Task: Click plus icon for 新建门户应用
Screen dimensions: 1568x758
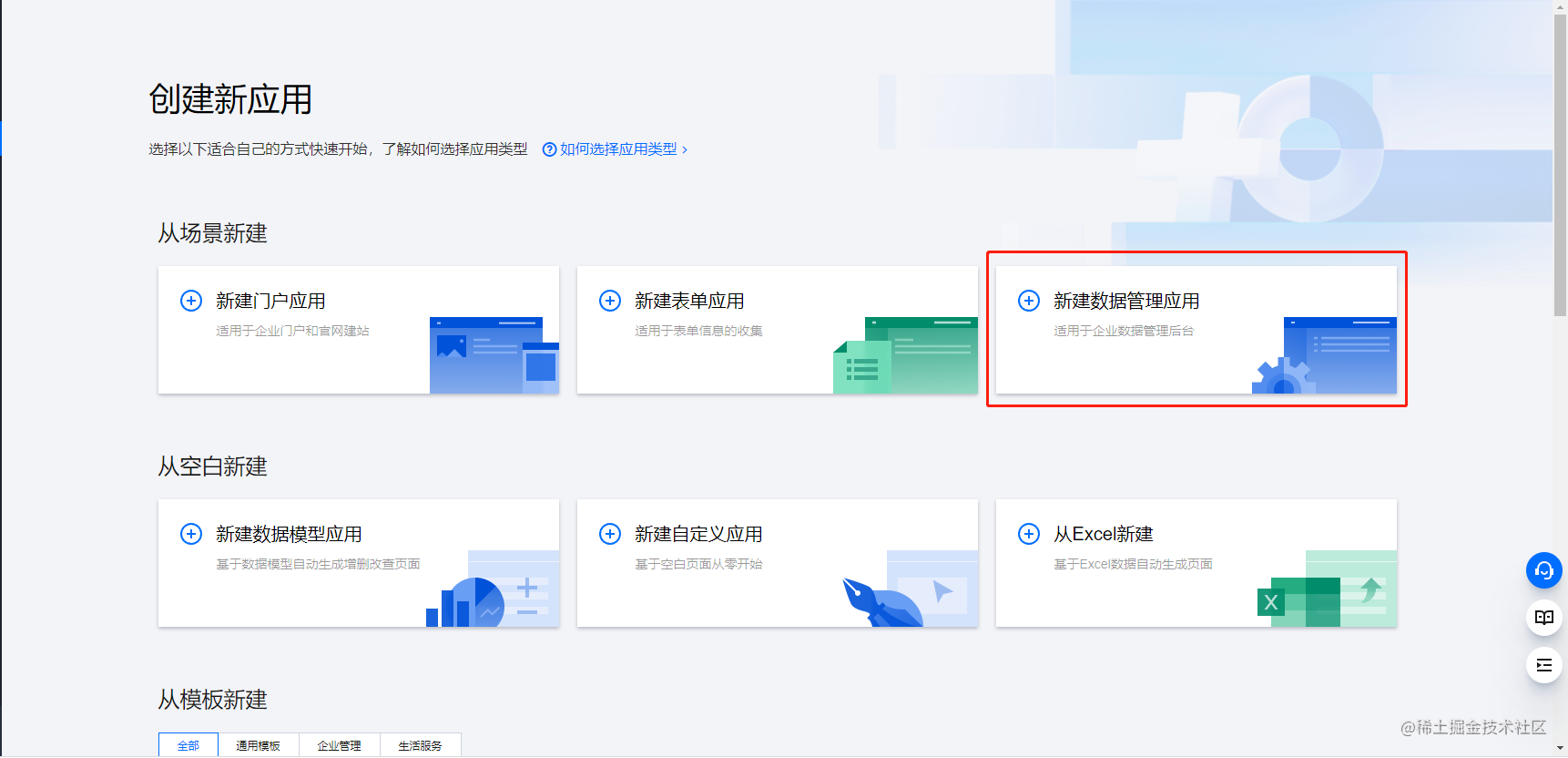Action: pos(191,301)
